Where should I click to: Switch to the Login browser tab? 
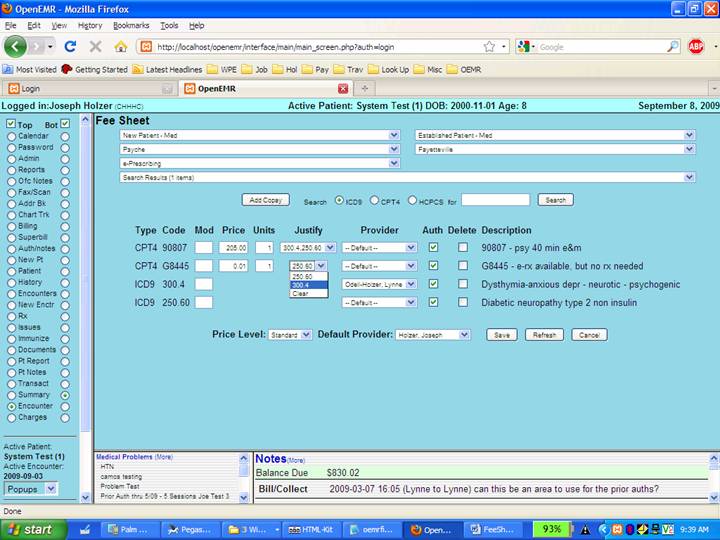(60, 89)
